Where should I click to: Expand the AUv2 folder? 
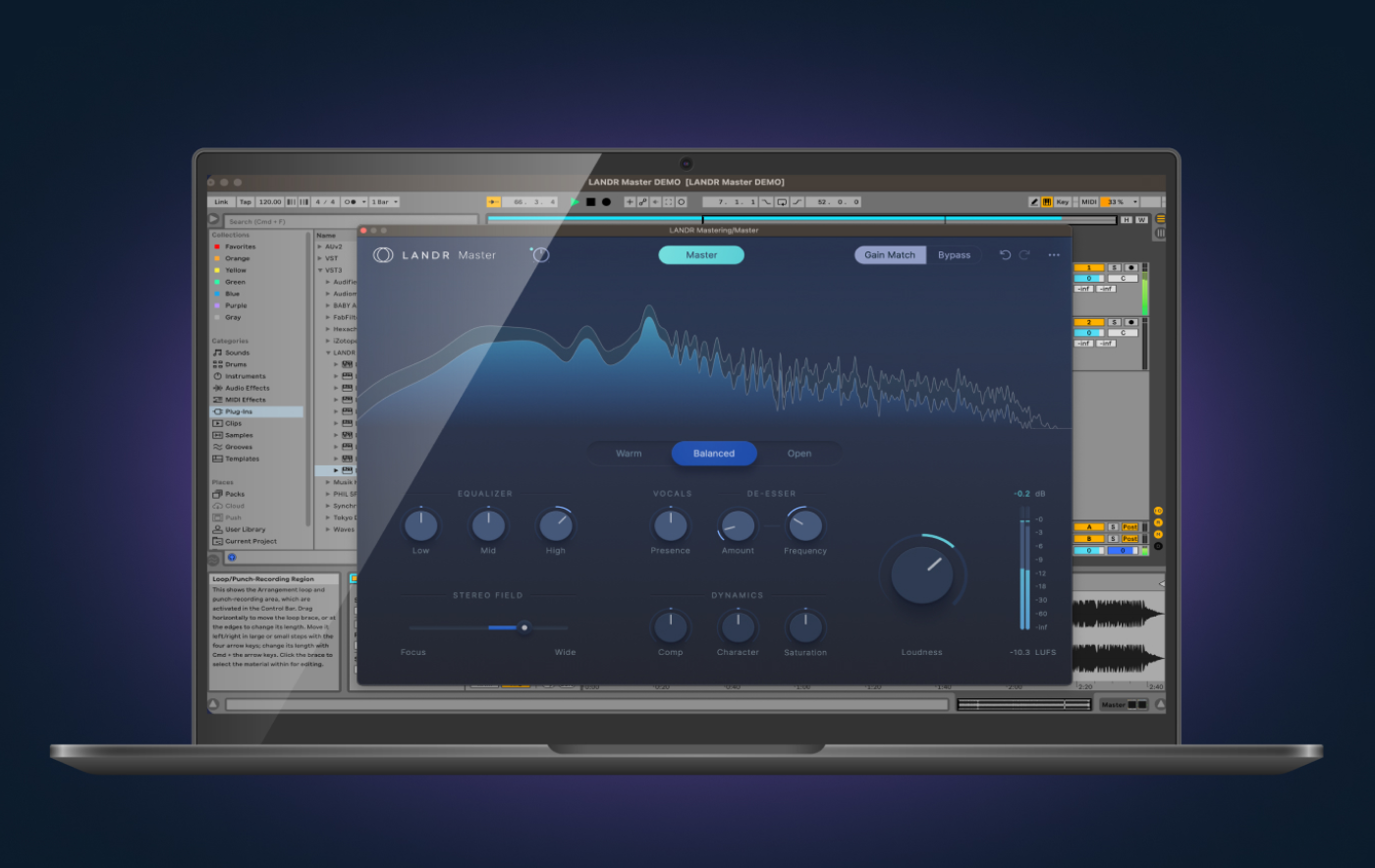[x=320, y=246]
